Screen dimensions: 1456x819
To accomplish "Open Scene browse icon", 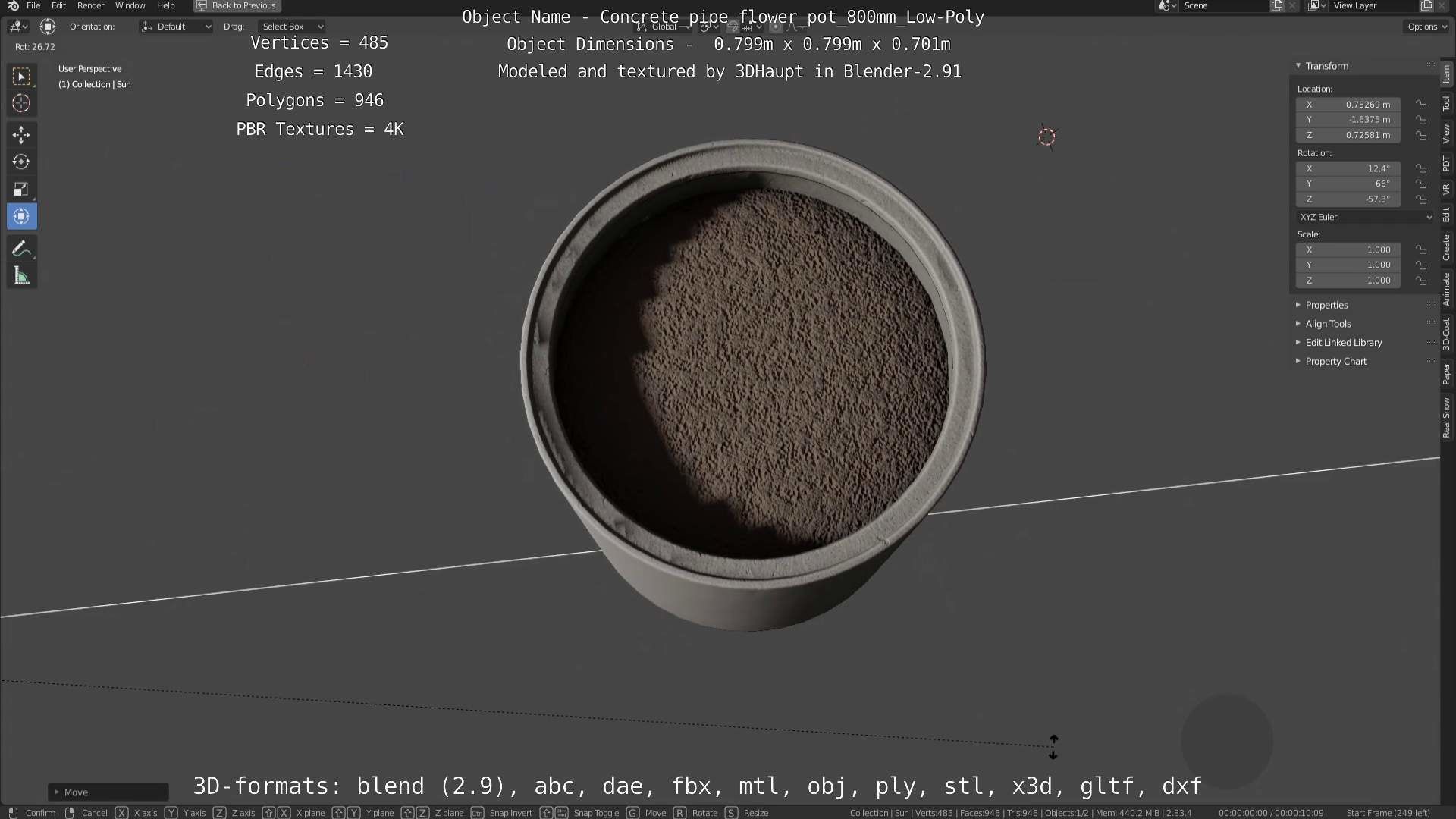I will point(1167,6).
